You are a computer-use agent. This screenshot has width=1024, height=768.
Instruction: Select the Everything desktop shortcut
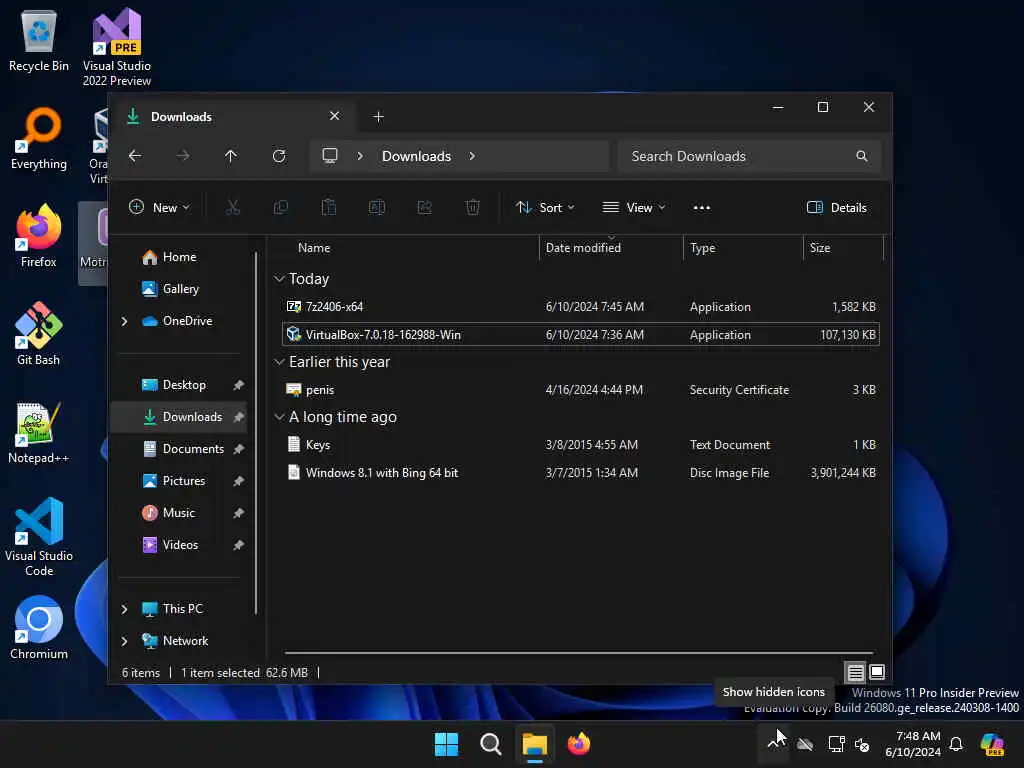tap(39, 138)
